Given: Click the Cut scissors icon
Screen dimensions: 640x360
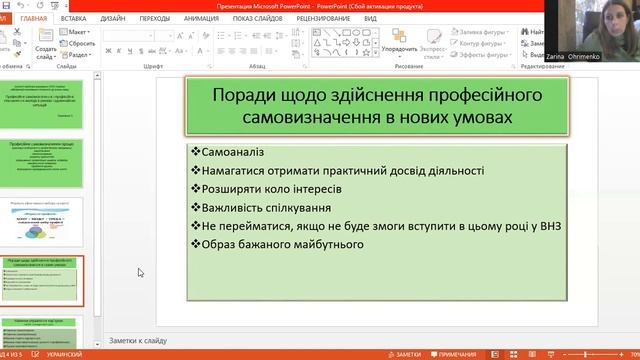Looking at the screenshot, I should [x=17, y=31].
